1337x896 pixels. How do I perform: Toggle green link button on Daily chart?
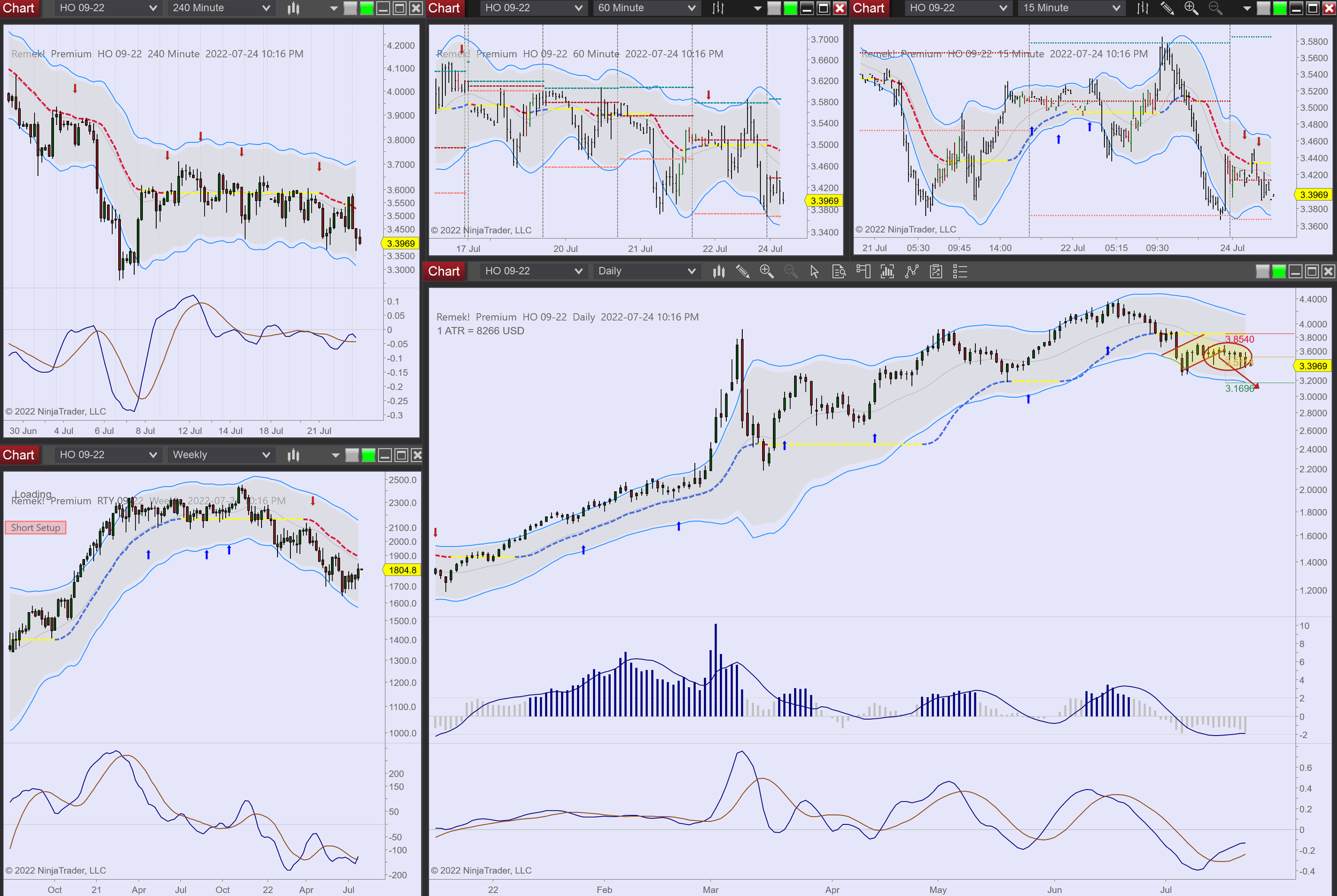click(x=1279, y=272)
